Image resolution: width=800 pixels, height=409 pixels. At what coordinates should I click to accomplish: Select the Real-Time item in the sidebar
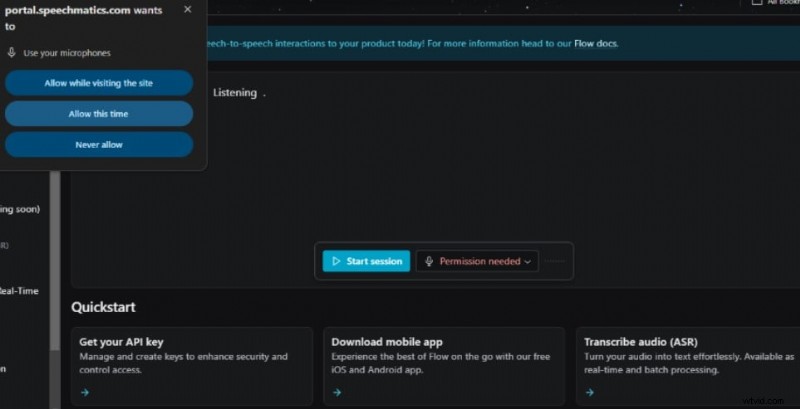pos(20,291)
